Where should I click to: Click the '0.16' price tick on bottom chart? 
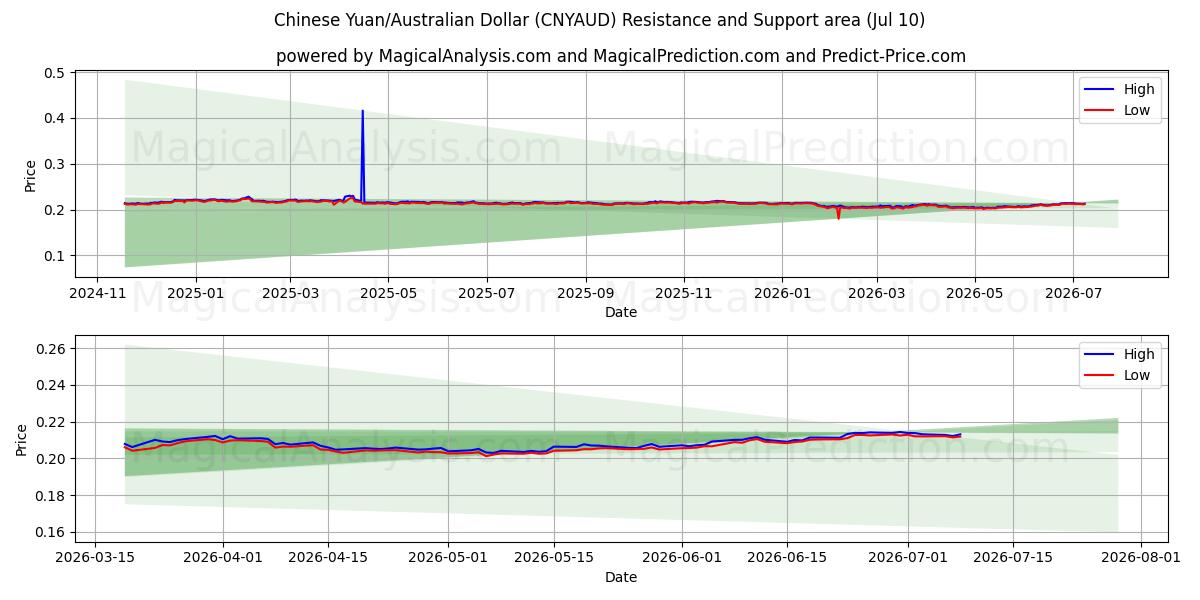pyautogui.click(x=51, y=532)
